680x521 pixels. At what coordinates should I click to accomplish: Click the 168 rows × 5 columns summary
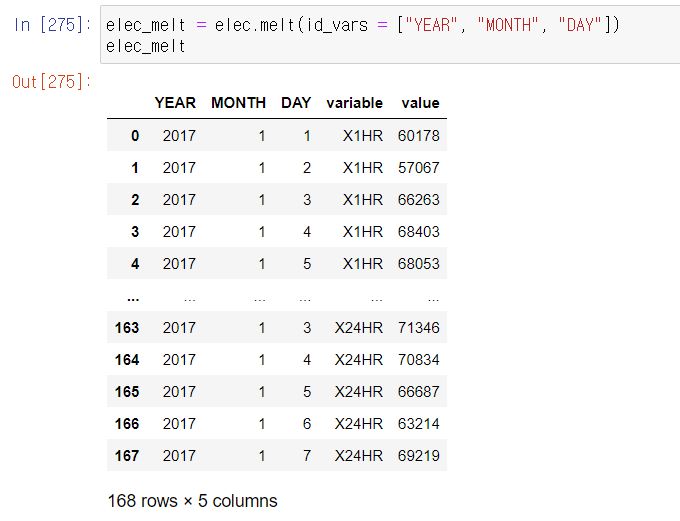point(193,501)
